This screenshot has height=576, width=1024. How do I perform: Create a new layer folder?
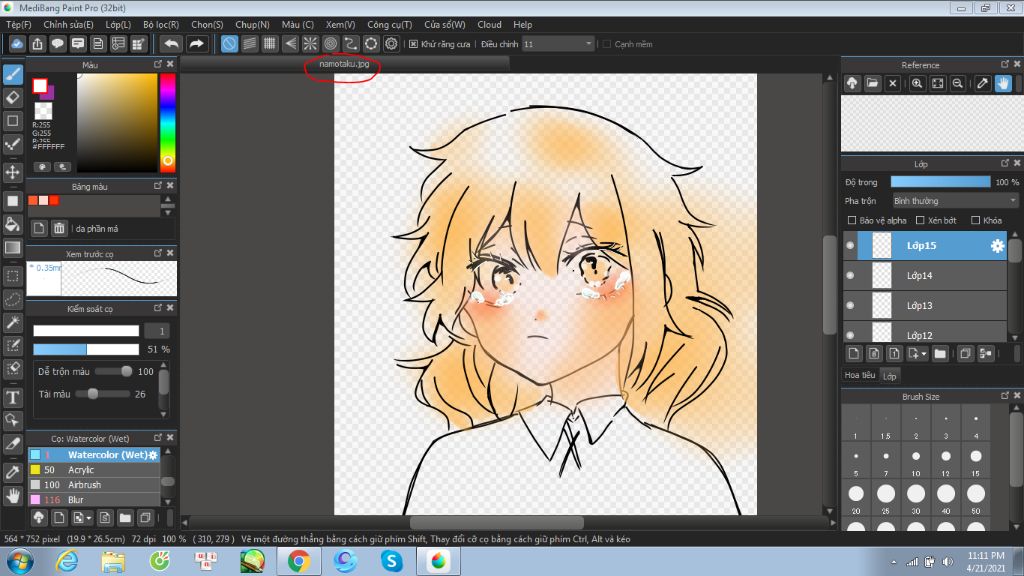pos(940,353)
